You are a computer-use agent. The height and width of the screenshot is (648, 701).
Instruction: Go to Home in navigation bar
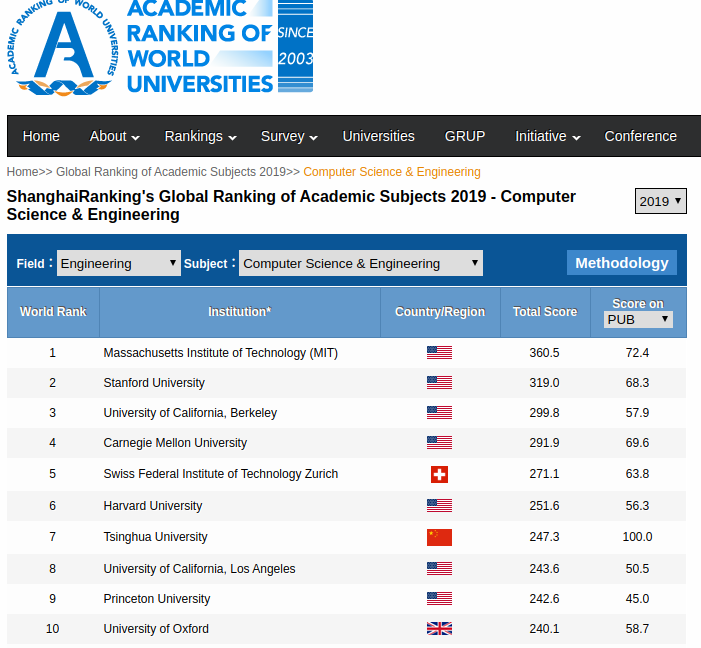coord(41,136)
